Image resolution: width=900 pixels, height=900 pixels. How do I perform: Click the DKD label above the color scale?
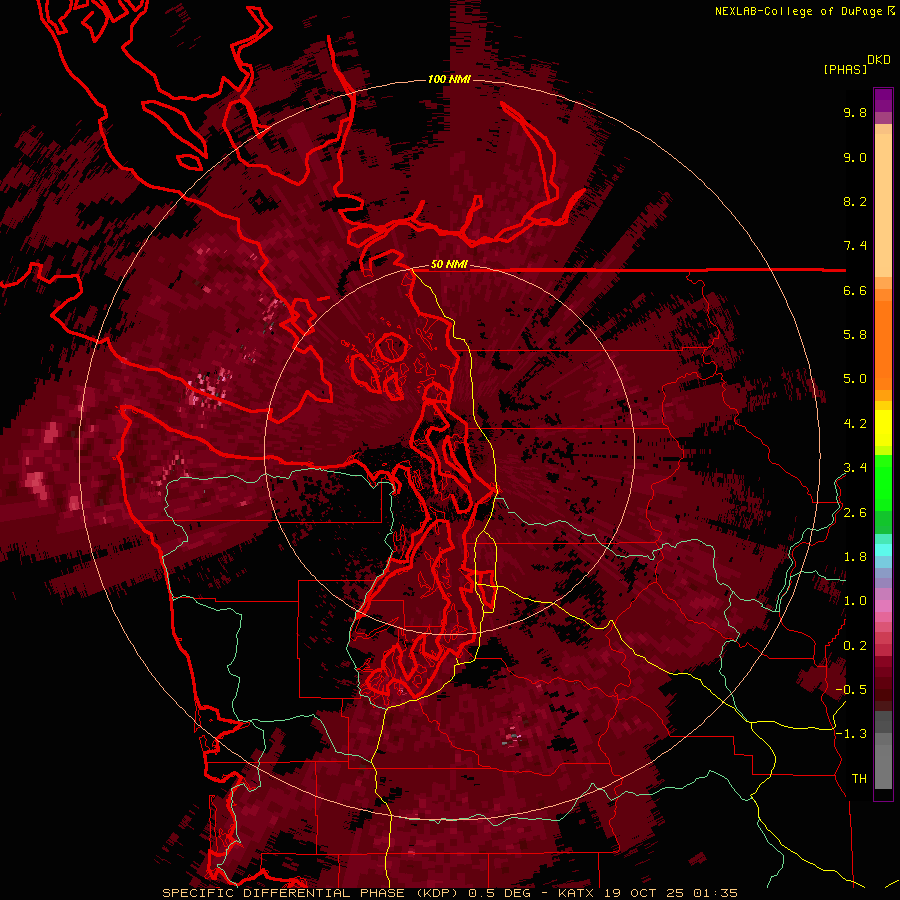[x=879, y=60]
